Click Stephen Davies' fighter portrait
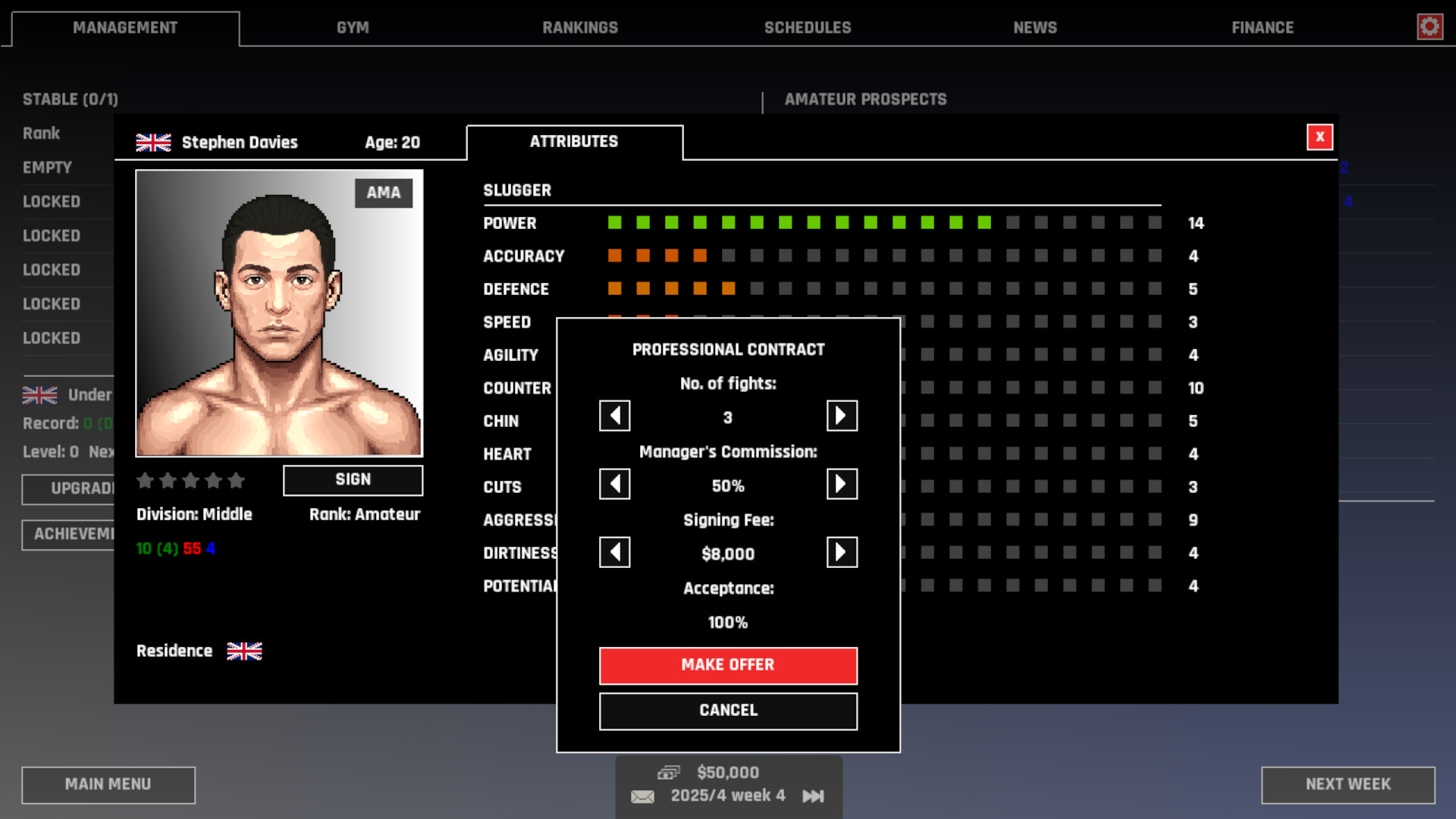This screenshot has height=819, width=1456. click(279, 313)
